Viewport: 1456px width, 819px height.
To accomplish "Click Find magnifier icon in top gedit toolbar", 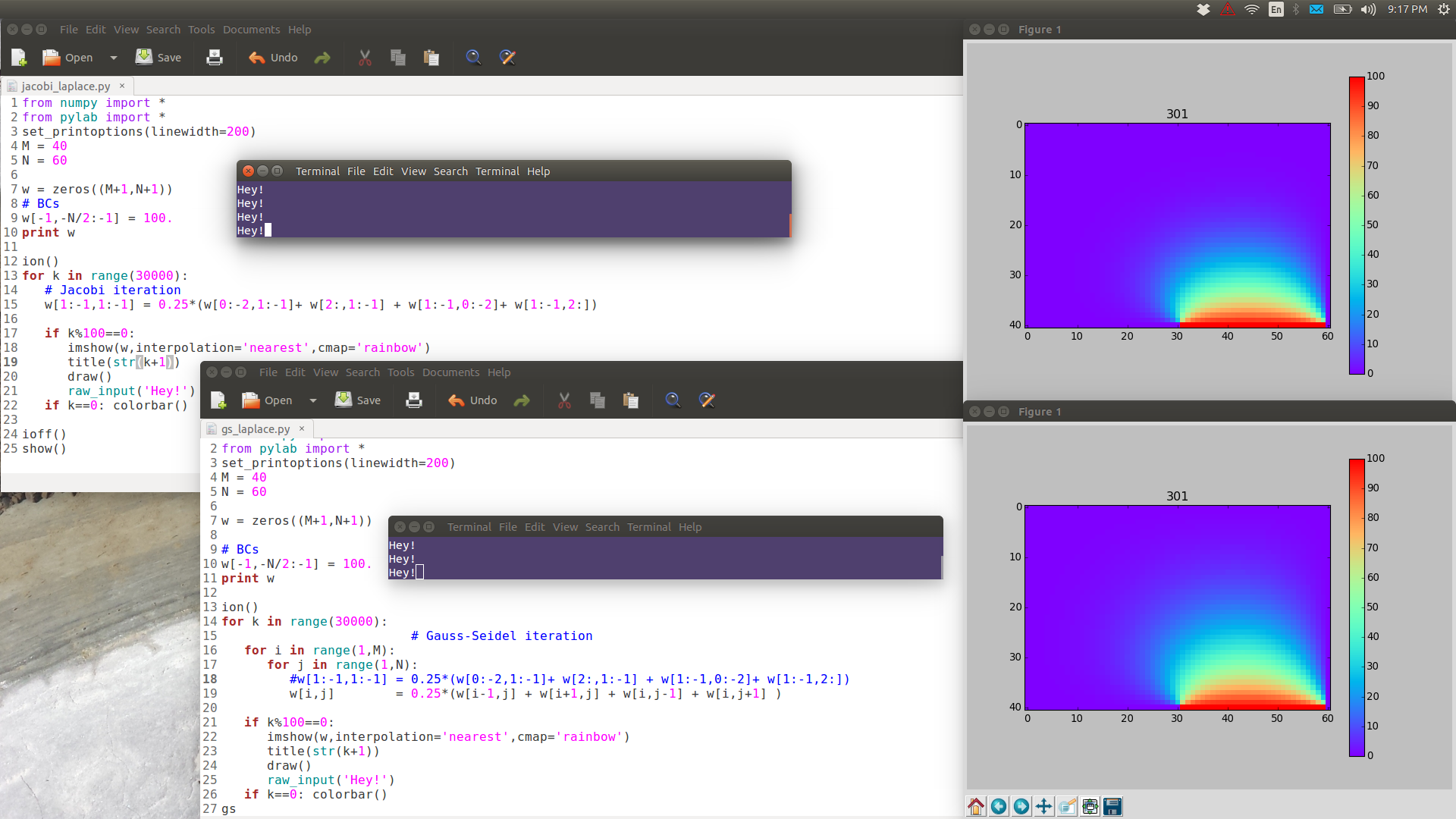I will click(x=473, y=58).
